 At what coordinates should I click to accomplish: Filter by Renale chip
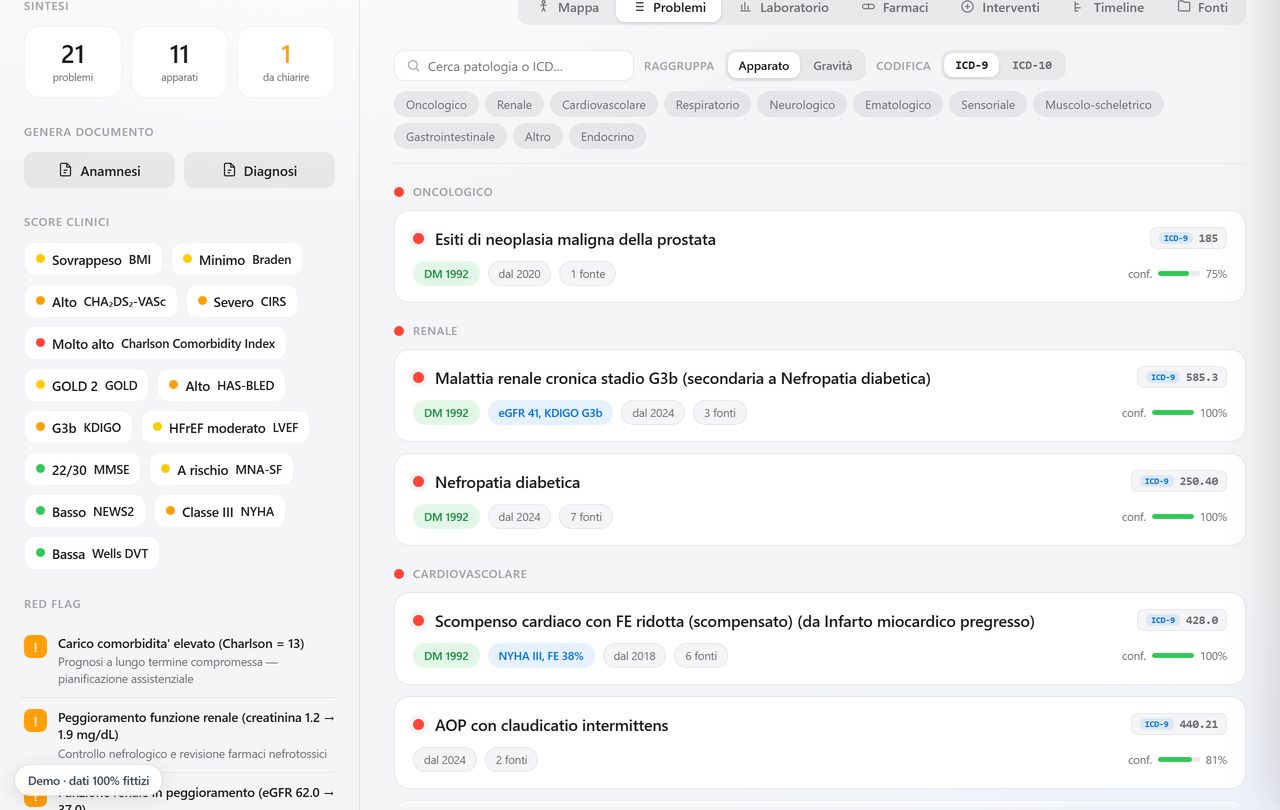(514, 105)
